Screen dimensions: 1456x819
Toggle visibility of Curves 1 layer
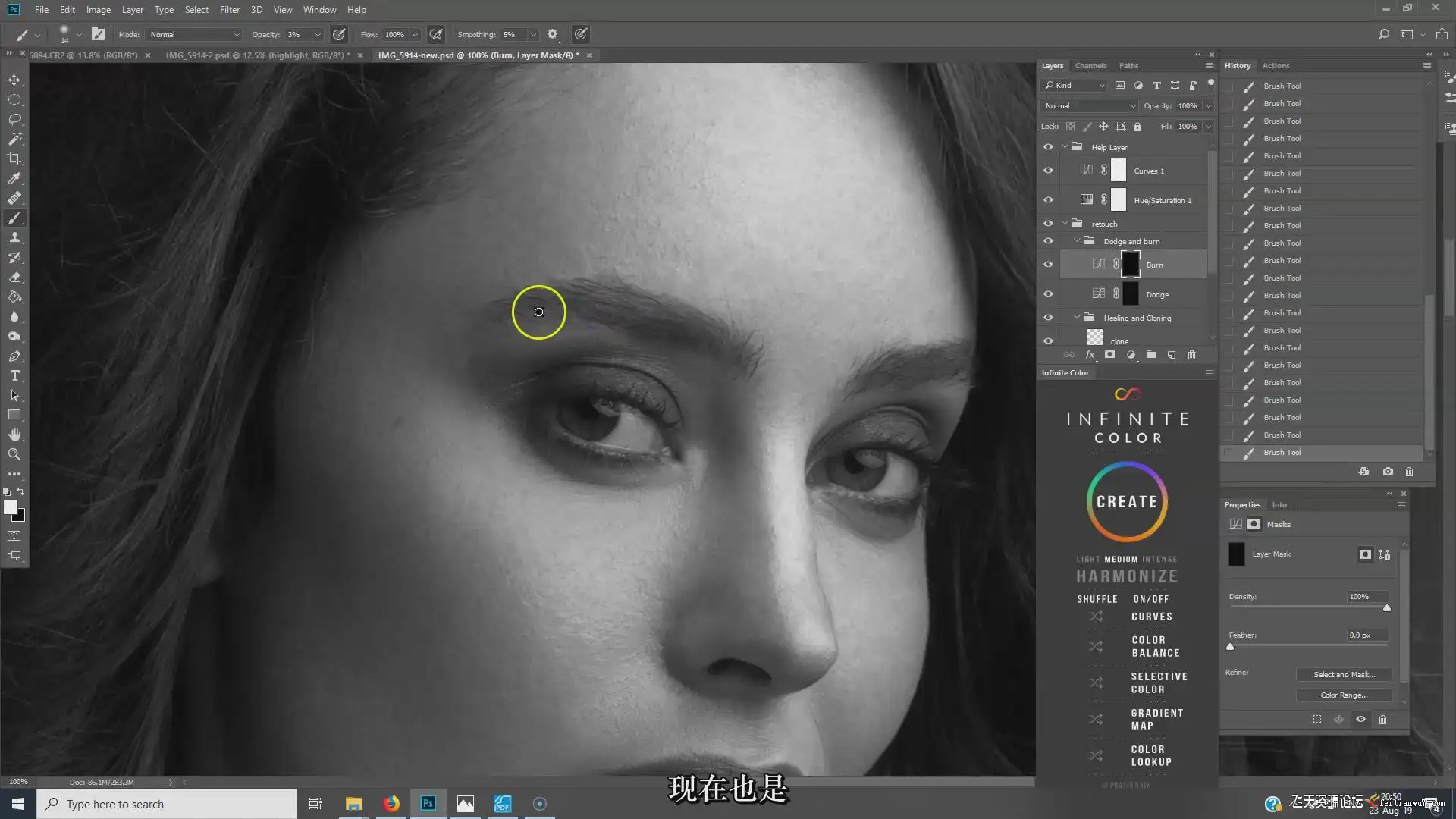tap(1048, 171)
